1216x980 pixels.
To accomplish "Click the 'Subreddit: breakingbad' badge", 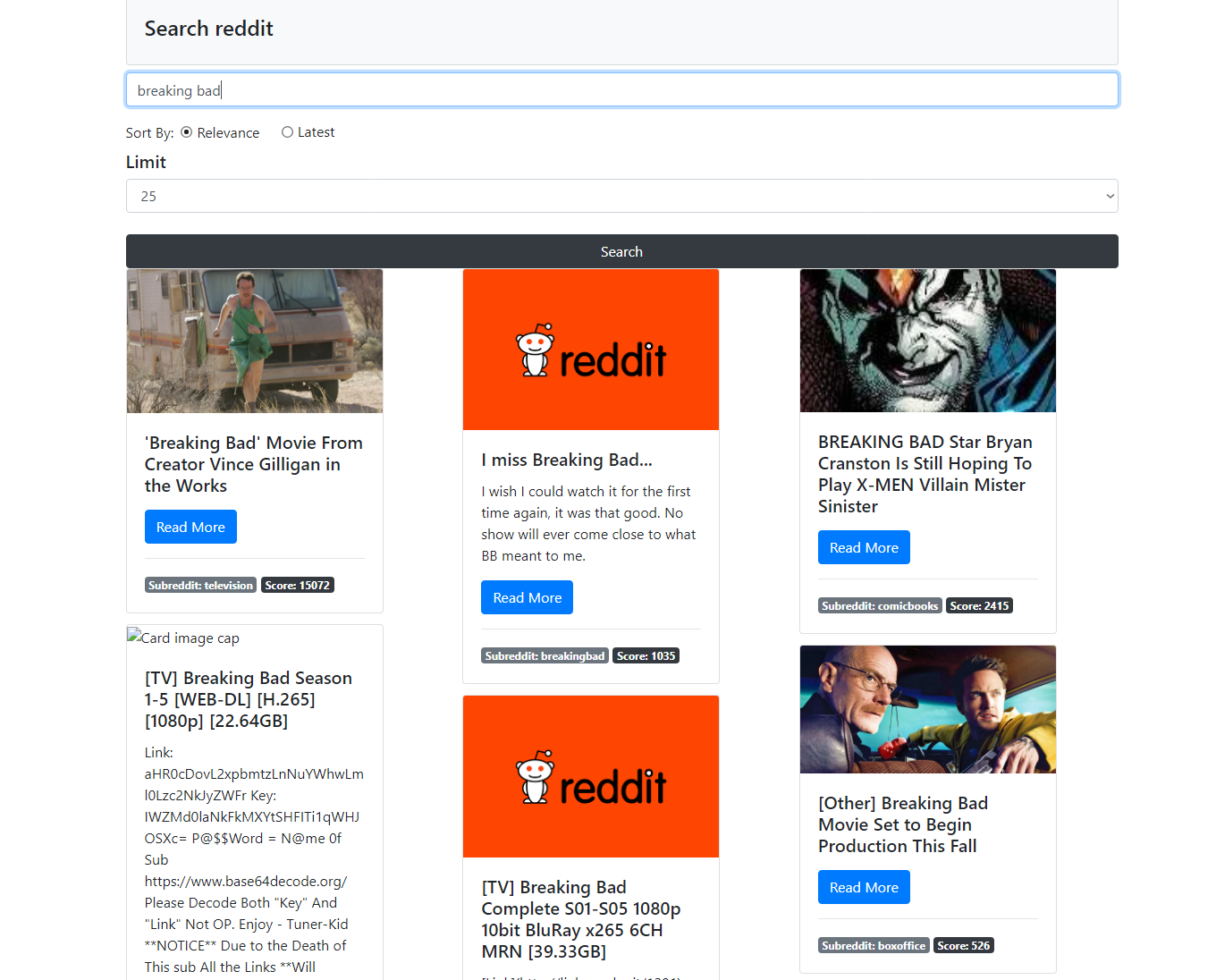I will coord(545,655).
